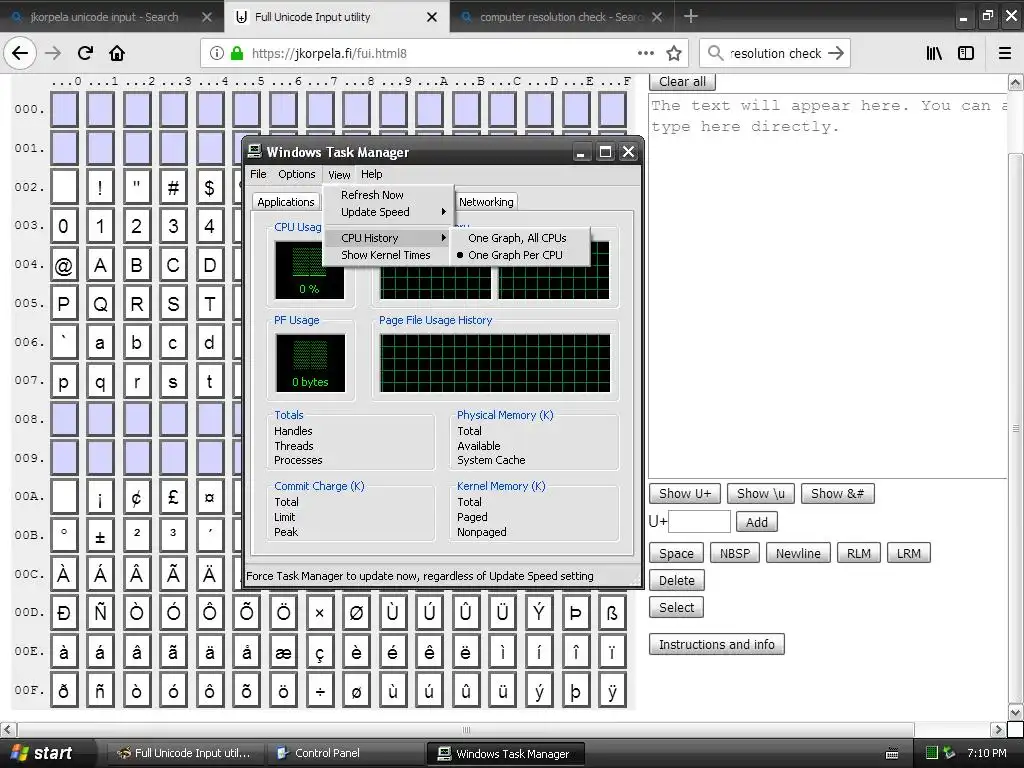Click the Newline button
This screenshot has height=768, width=1024.
[x=798, y=553]
